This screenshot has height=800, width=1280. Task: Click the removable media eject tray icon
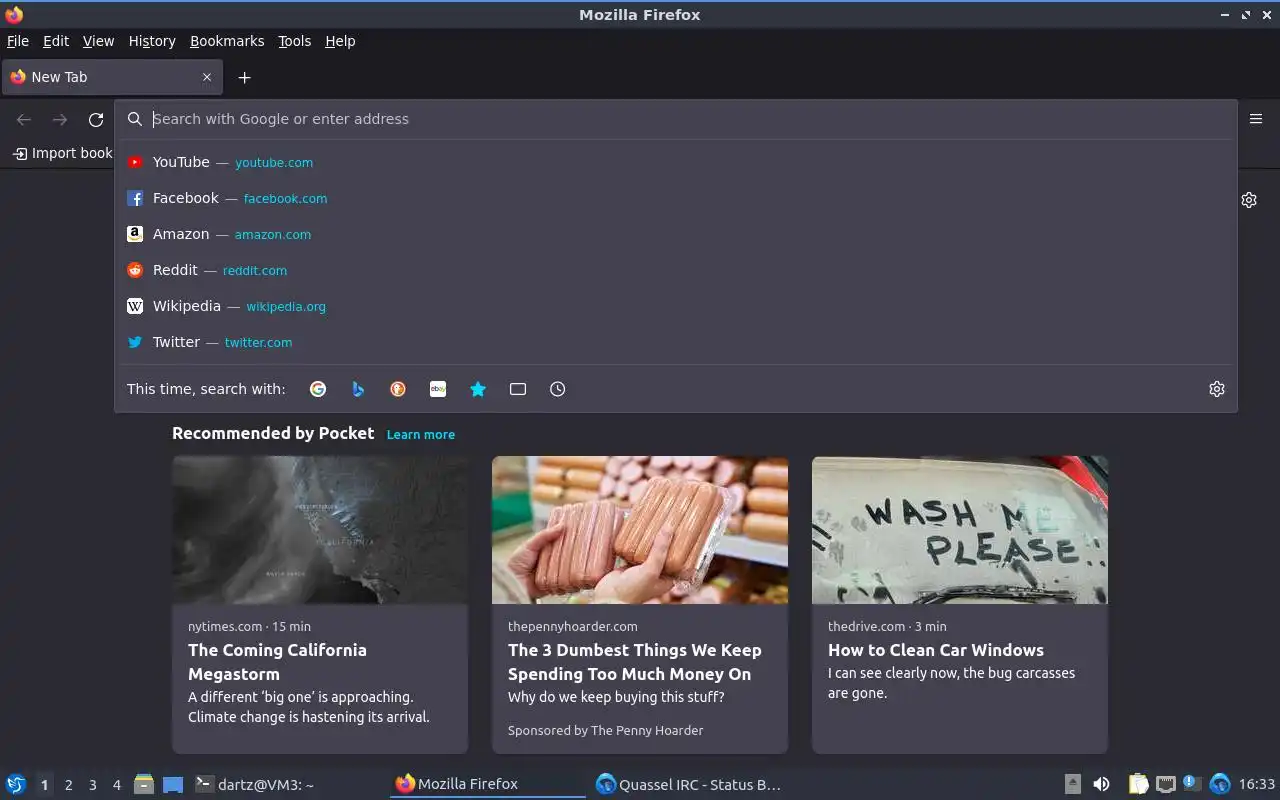(1072, 784)
